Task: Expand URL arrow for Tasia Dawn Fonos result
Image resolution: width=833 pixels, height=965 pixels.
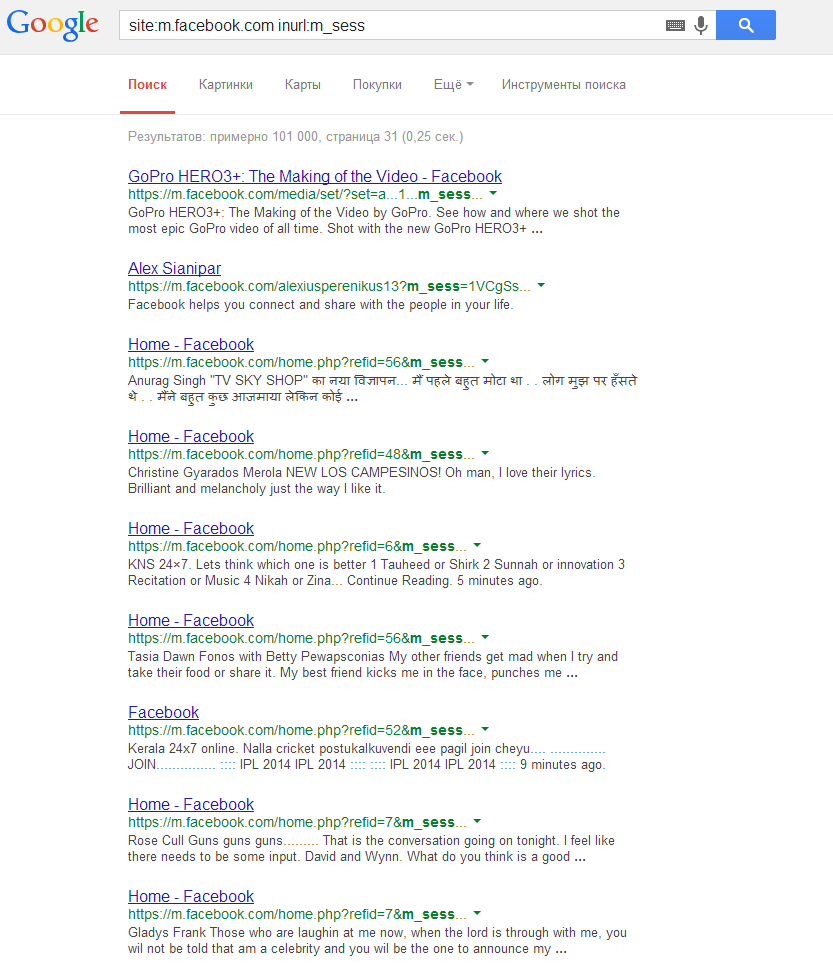Action: tap(485, 638)
